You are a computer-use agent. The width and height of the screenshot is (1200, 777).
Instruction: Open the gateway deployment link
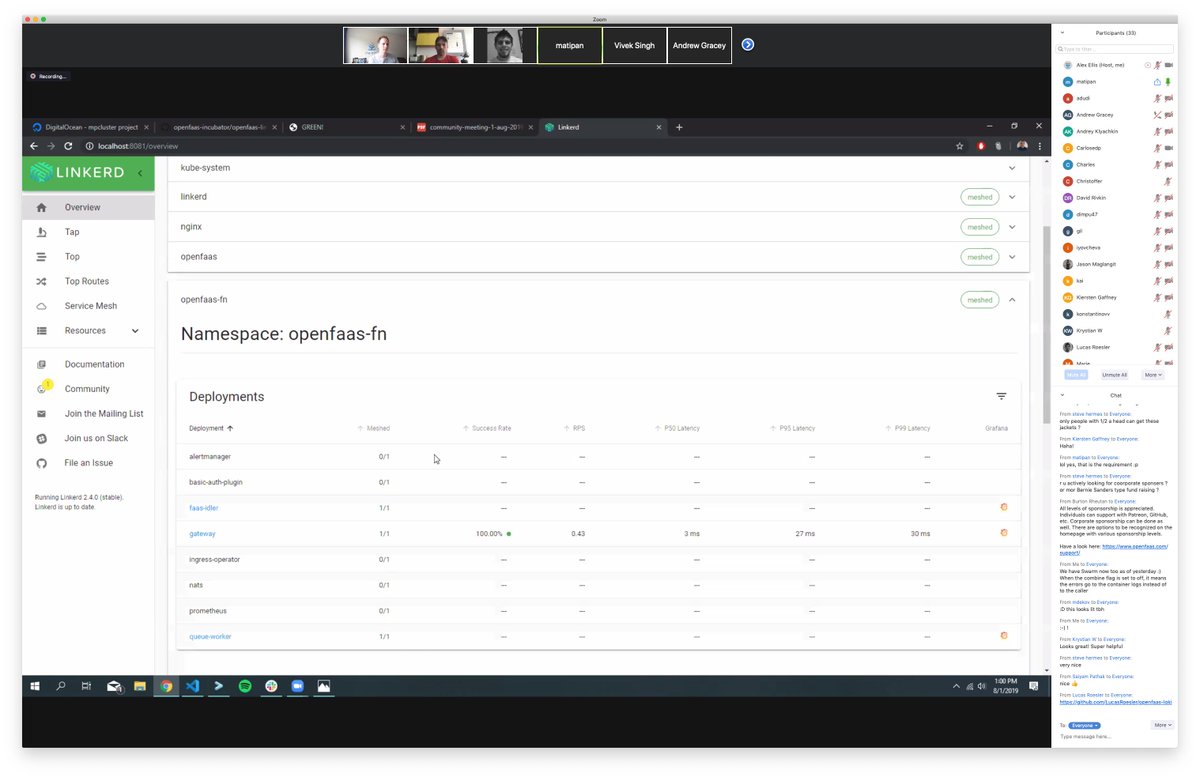(x=203, y=534)
